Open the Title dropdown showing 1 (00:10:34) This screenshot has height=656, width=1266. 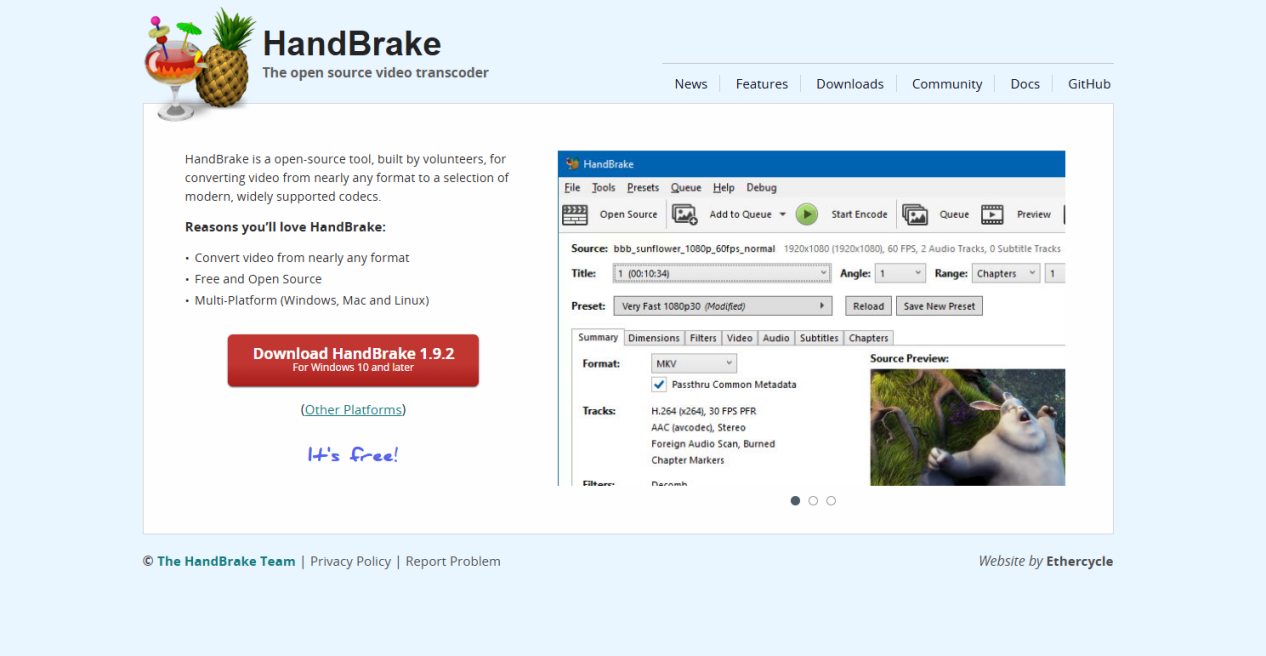coord(721,273)
